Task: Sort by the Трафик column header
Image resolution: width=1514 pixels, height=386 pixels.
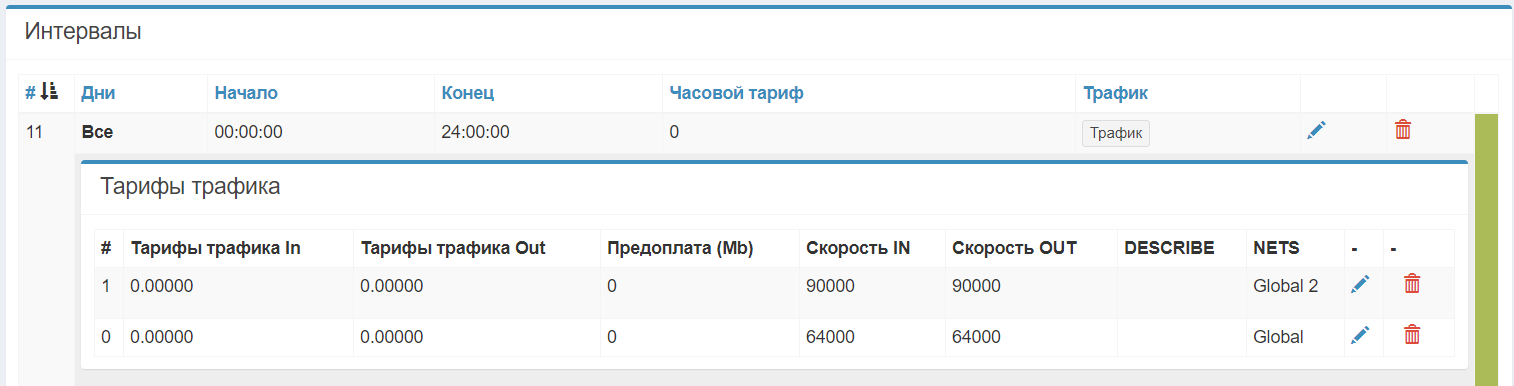Action: (1115, 93)
